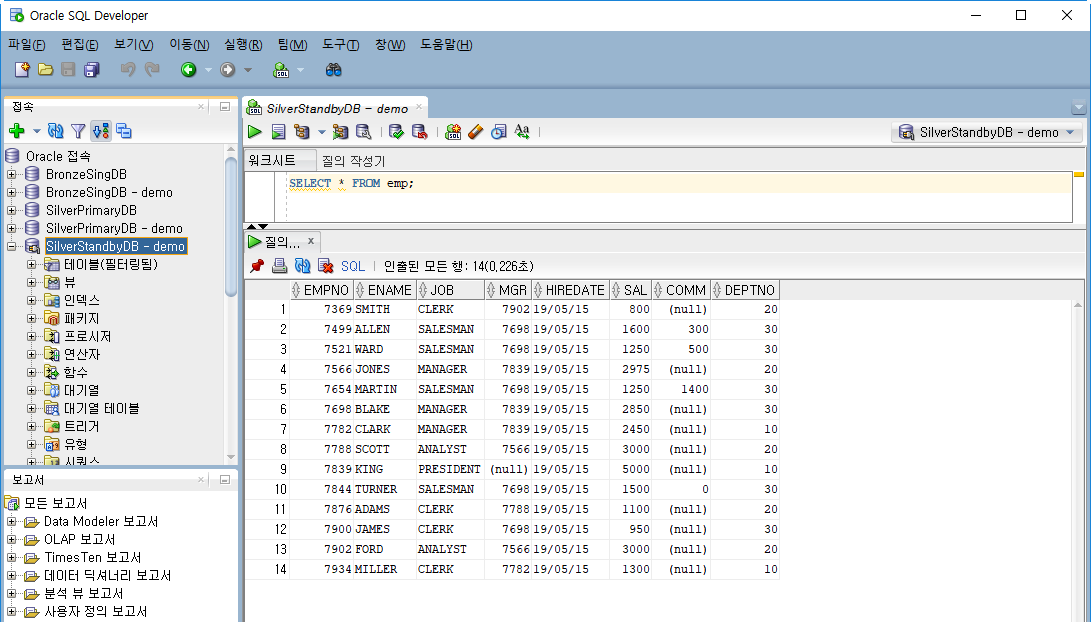Screen dimensions: 1091x622
Task: Click the SQL link in result toolbar
Action: 353,266
